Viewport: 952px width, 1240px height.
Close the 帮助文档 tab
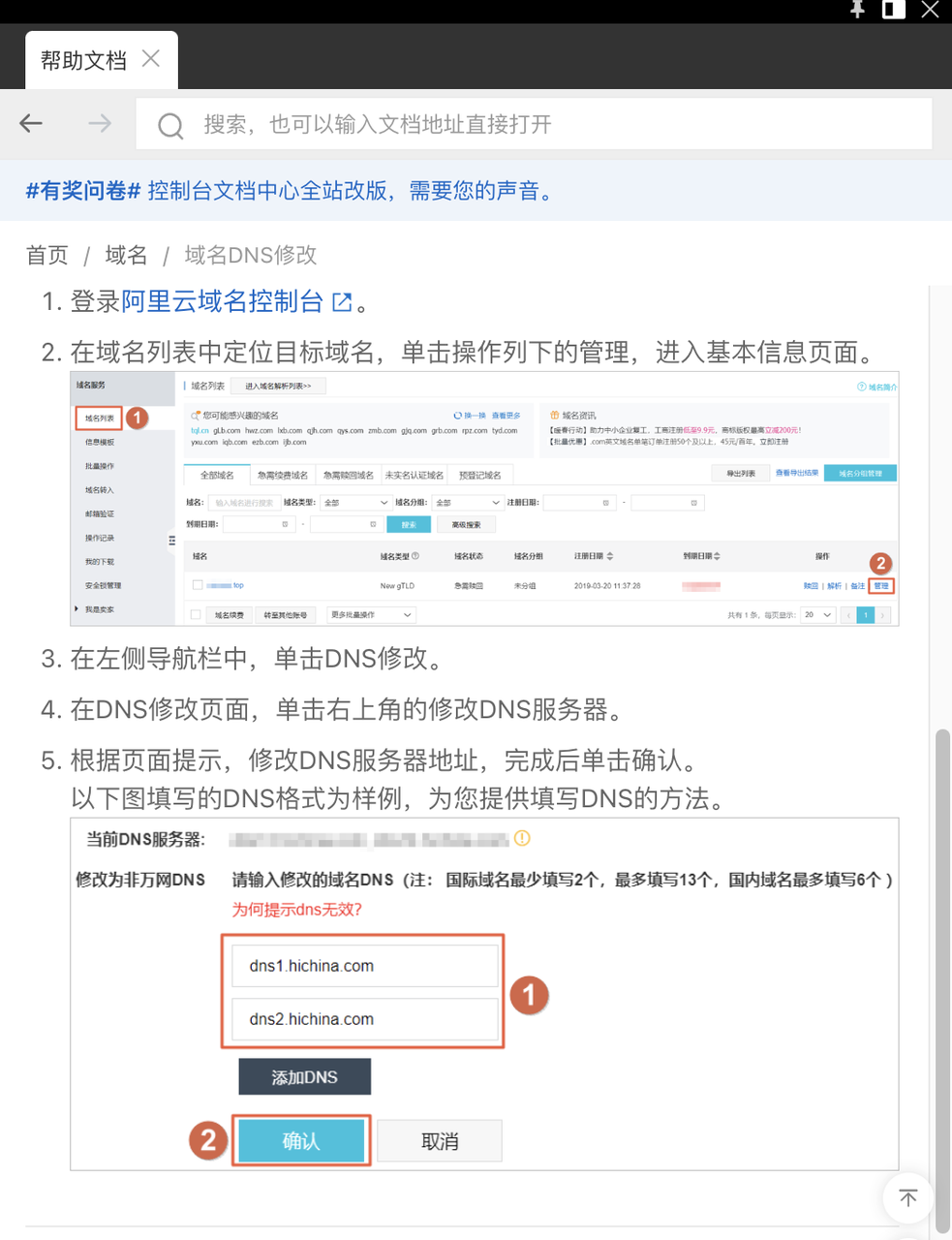tap(151, 58)
